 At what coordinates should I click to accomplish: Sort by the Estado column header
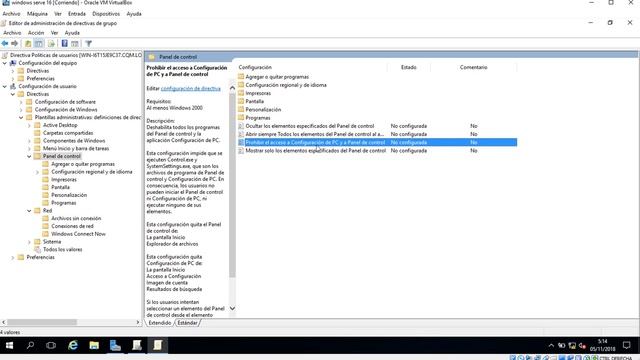(x=409, y=67)
